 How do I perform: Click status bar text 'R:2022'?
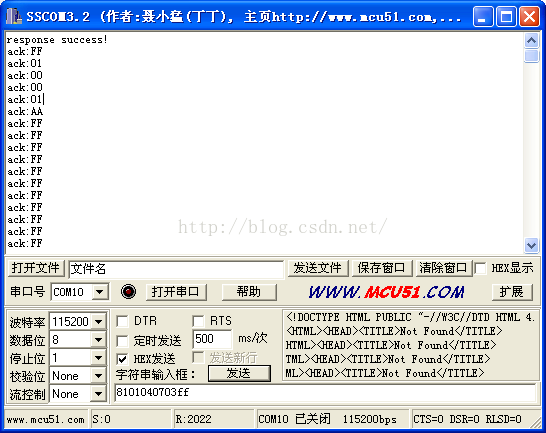pos(194,419)
